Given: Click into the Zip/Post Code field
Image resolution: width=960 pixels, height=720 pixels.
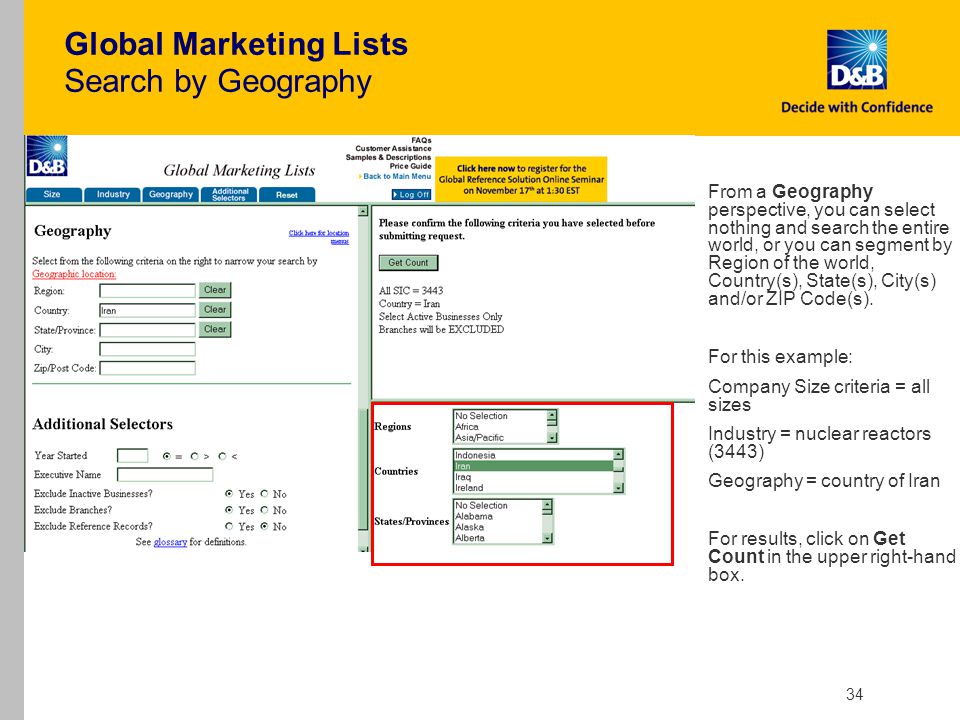Looking at the screenshot, I should point(148,368).
